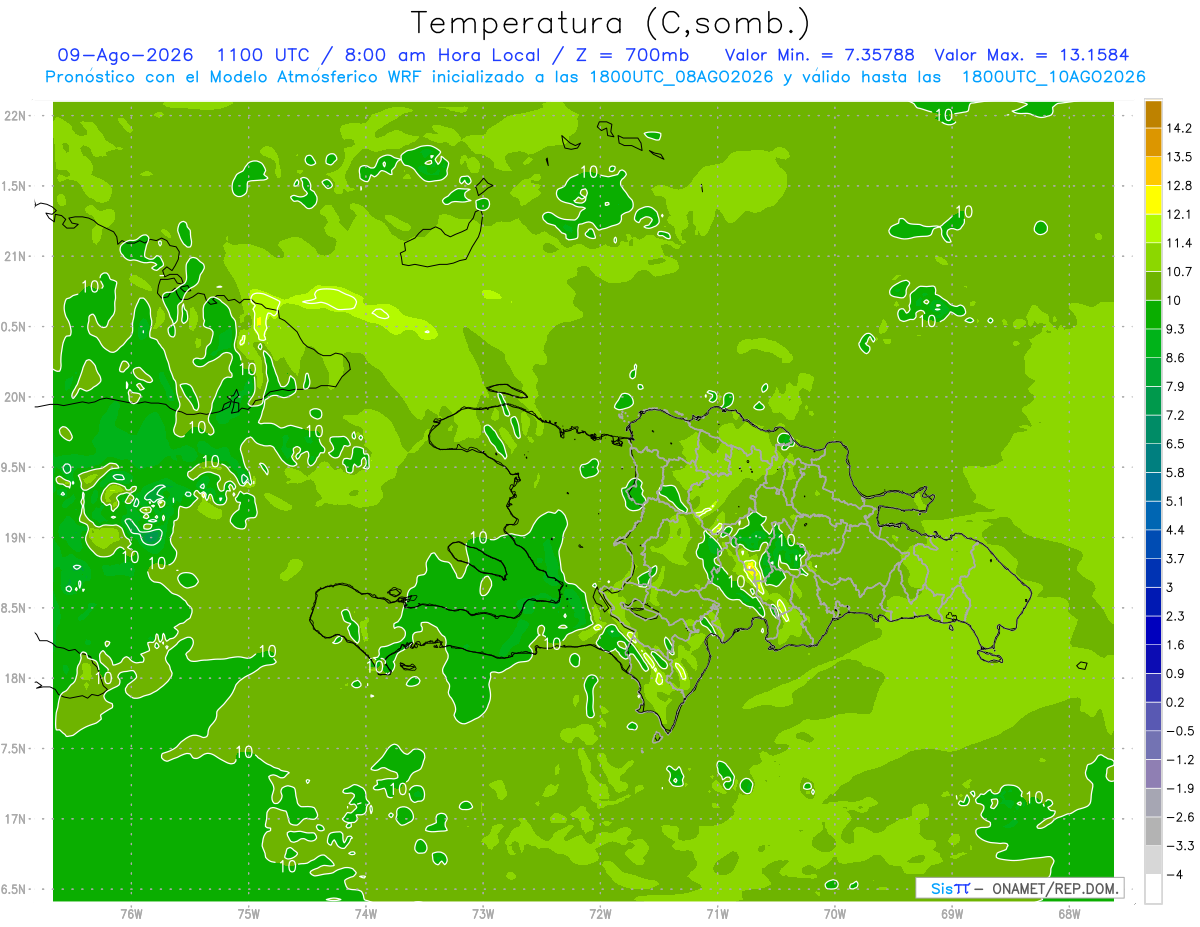The width and height of the screenshot is (1200, 927).
Task: Click the 'SisTT – ONAMET/REP.DOM.' credit label
Action: point(1019,888)
